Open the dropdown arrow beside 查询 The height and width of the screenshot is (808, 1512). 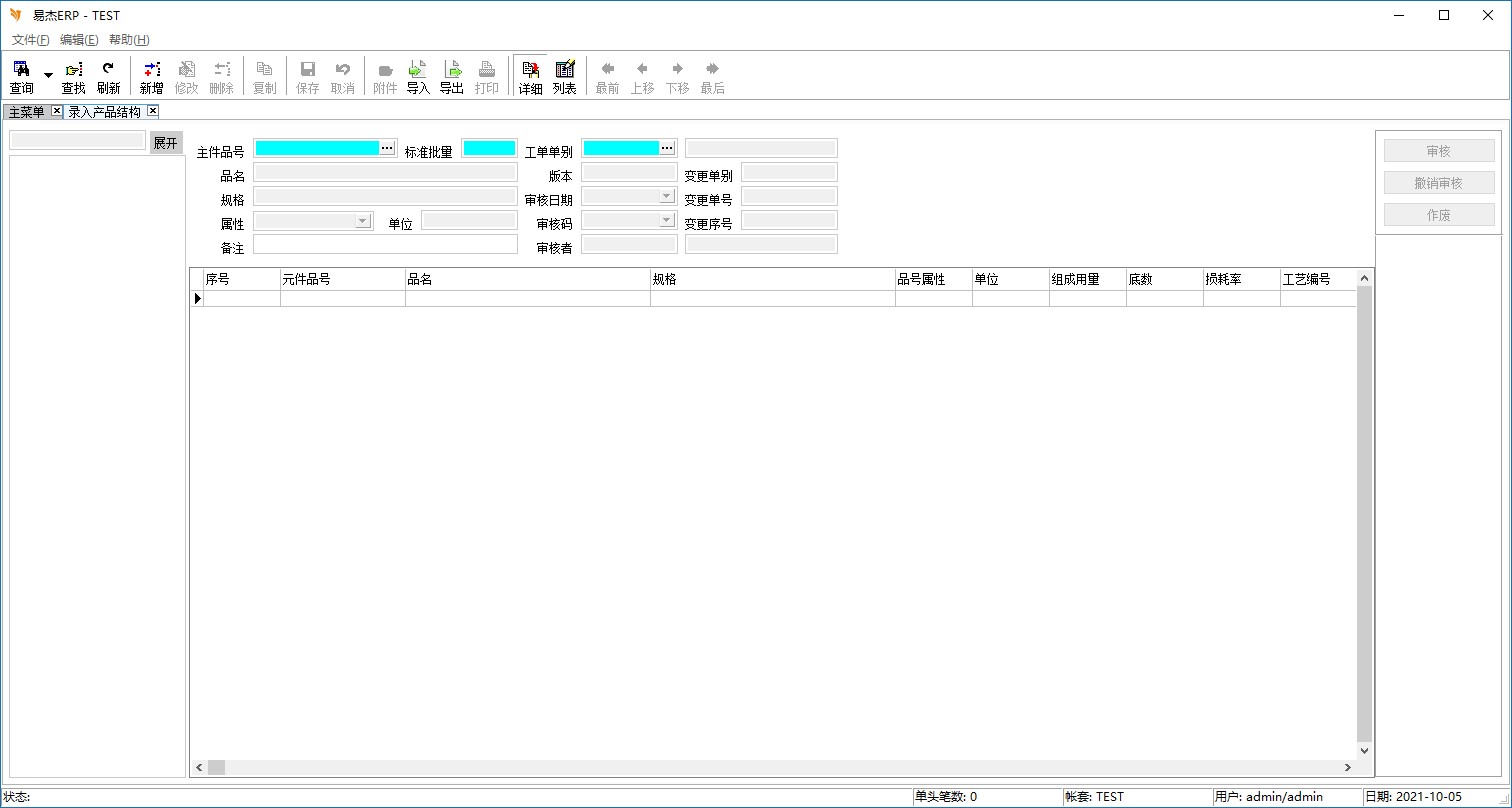coord(48,76)
